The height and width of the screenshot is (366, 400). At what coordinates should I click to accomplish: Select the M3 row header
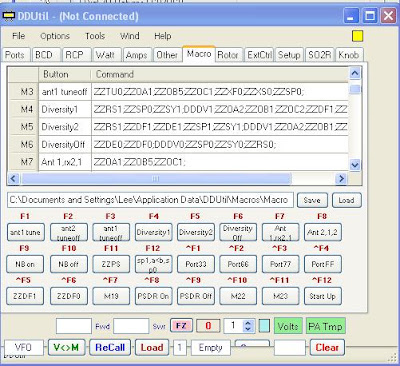23,92
